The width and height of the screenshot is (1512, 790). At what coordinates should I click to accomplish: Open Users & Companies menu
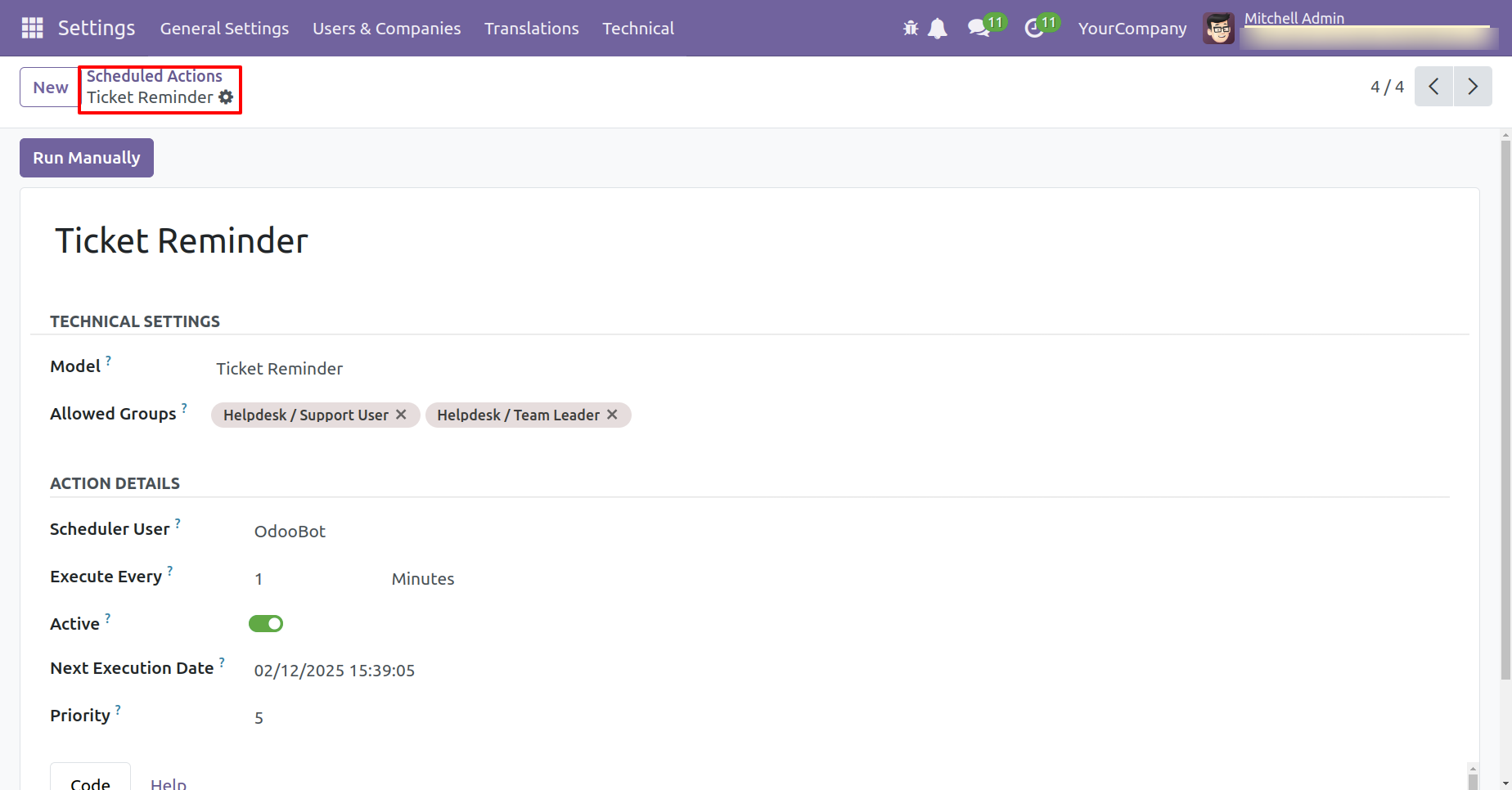pos(386,29)
